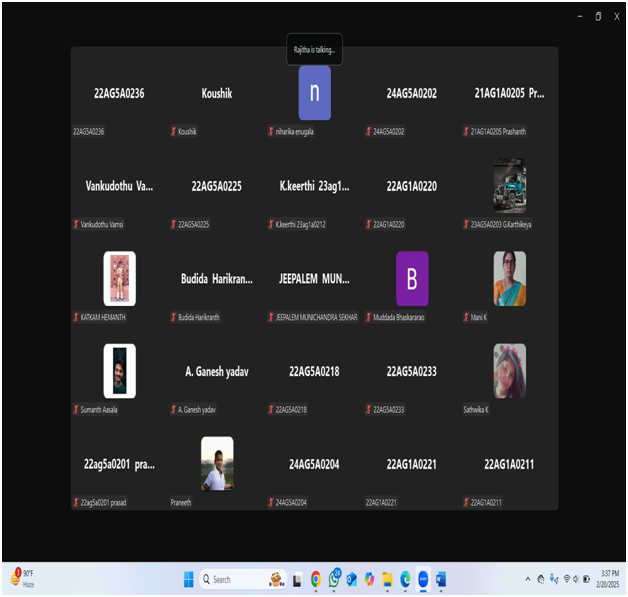This screenshot has height=597, width=628.
Task: Click Muddada Bhaskararao's purple 'B' avatar
Action: click(x=412, y=278)
